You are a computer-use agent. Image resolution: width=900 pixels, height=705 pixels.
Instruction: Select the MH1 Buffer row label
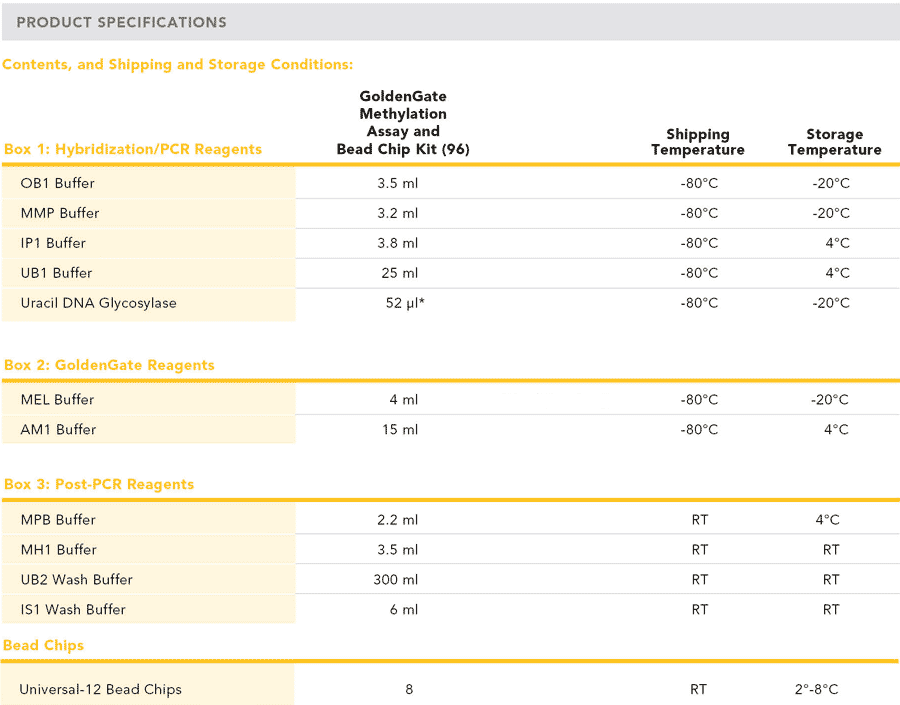point(59,549)
